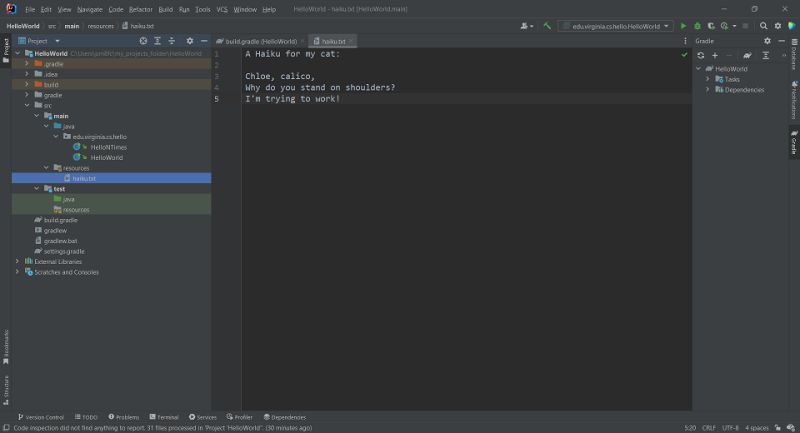Open Project panel options gear
800x433 pixels.
coord(190,41)
